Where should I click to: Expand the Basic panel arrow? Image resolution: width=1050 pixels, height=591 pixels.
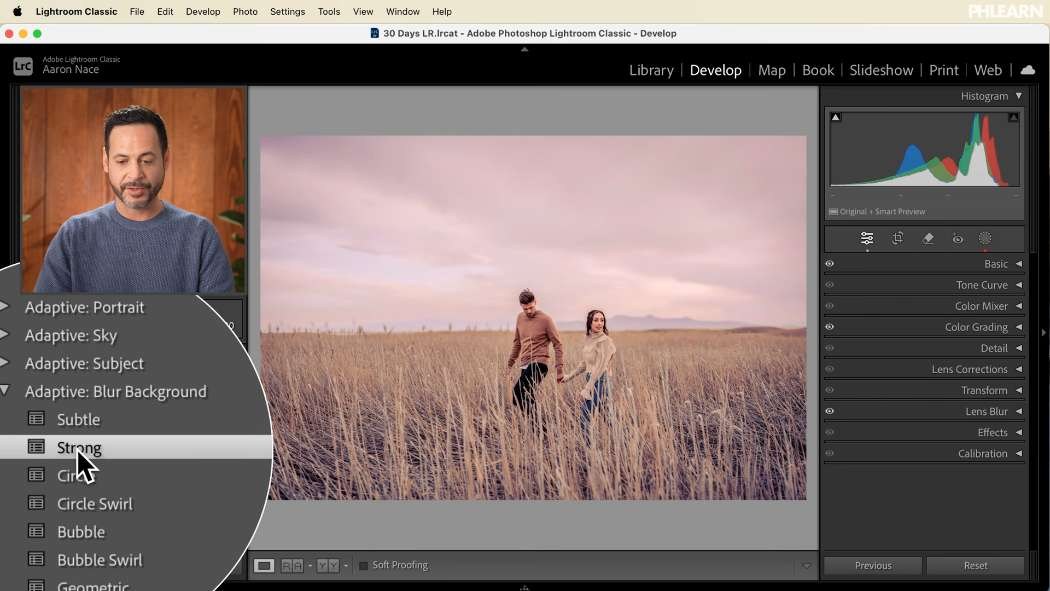pyautogui.click(x=1019, y=264)
